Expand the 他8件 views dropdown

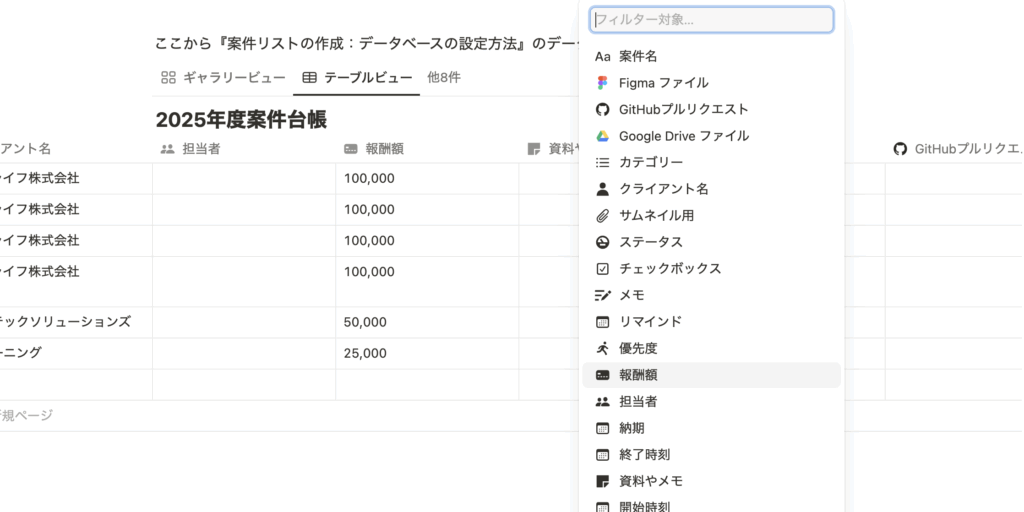[443, 77]
